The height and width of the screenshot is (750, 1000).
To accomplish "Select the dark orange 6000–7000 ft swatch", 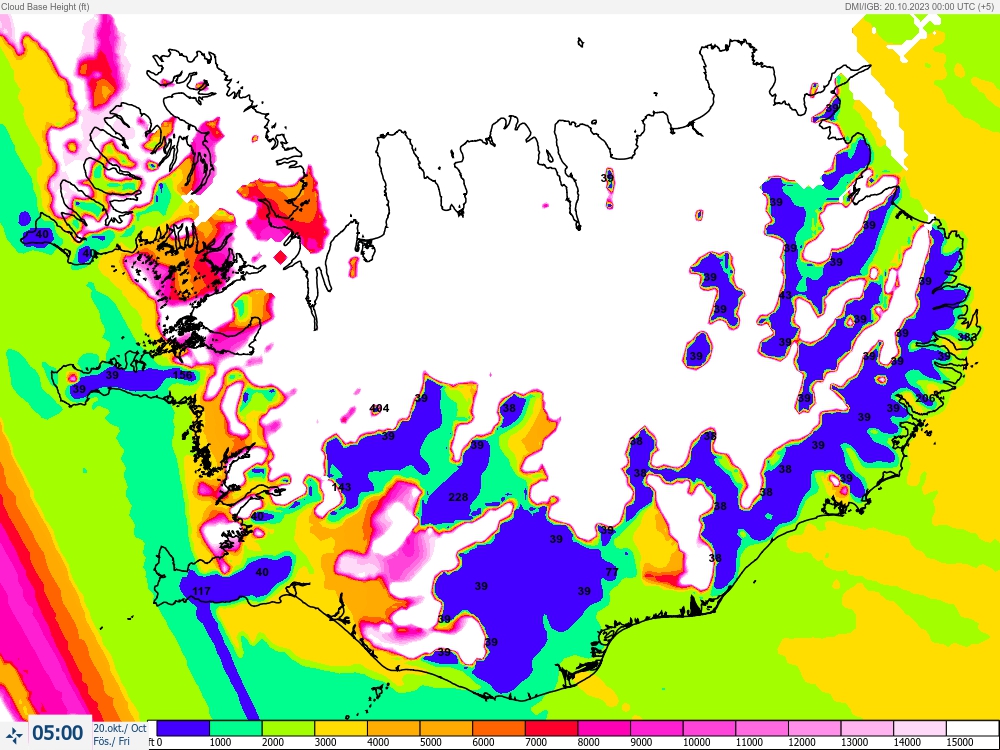I will tap(499, 728).
